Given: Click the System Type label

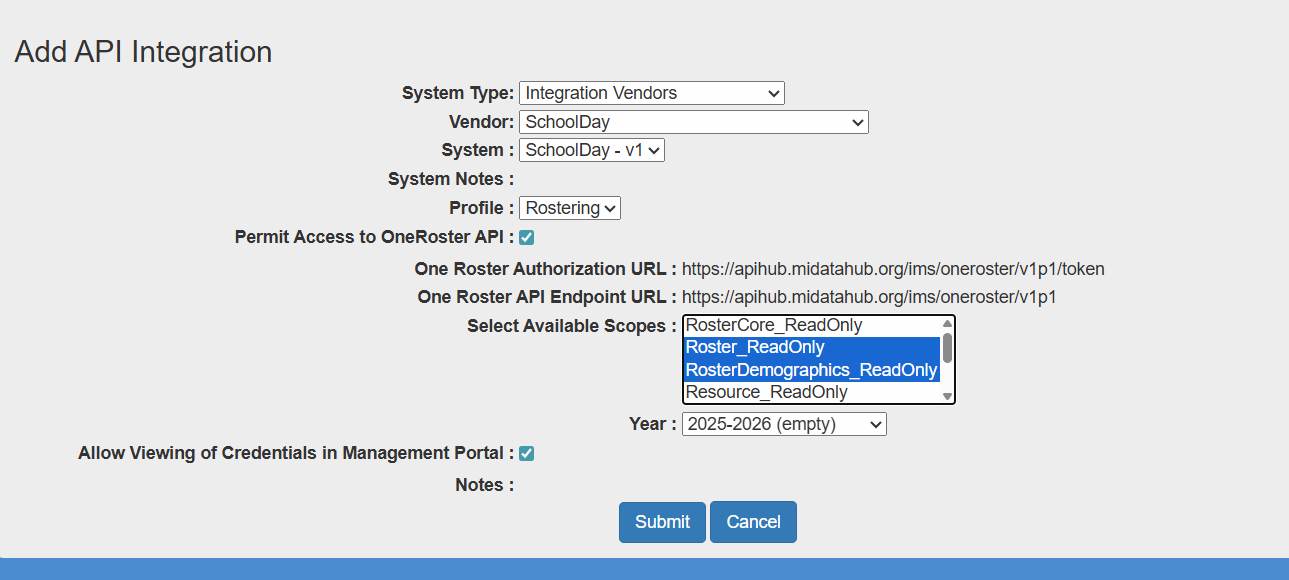Looking at the screenshot, I should tap(458, 93).
